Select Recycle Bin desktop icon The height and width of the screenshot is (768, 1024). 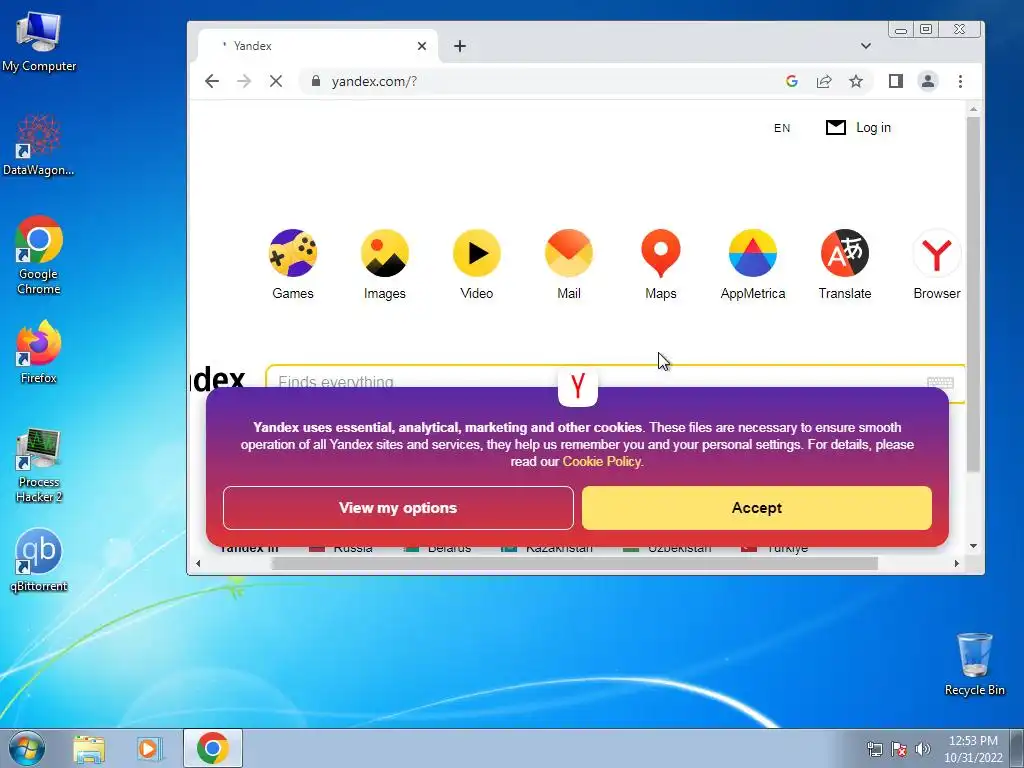(x=974, y=664)
